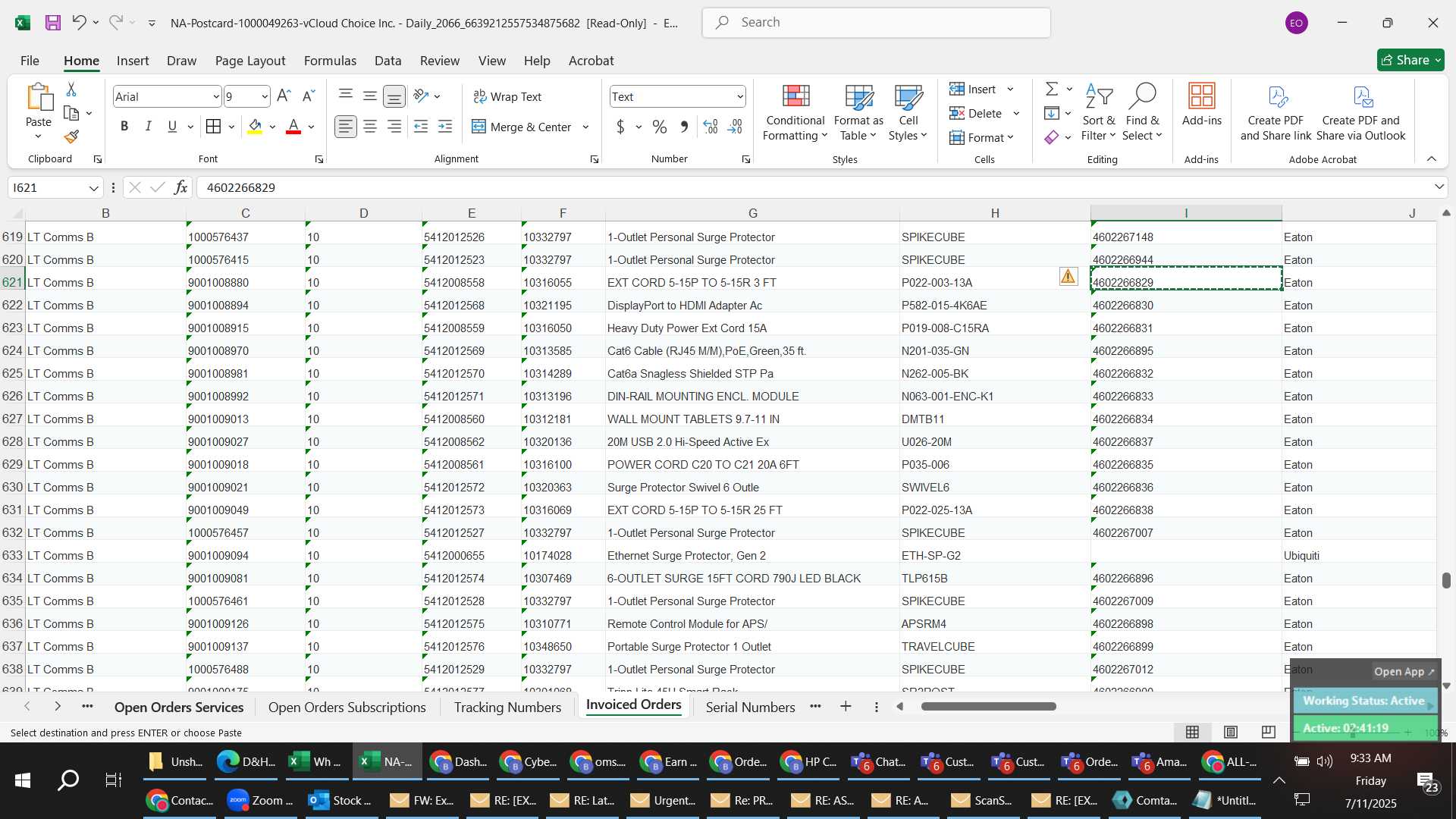
Task: Click the Top Align icon
Action: tap(346, 96)
